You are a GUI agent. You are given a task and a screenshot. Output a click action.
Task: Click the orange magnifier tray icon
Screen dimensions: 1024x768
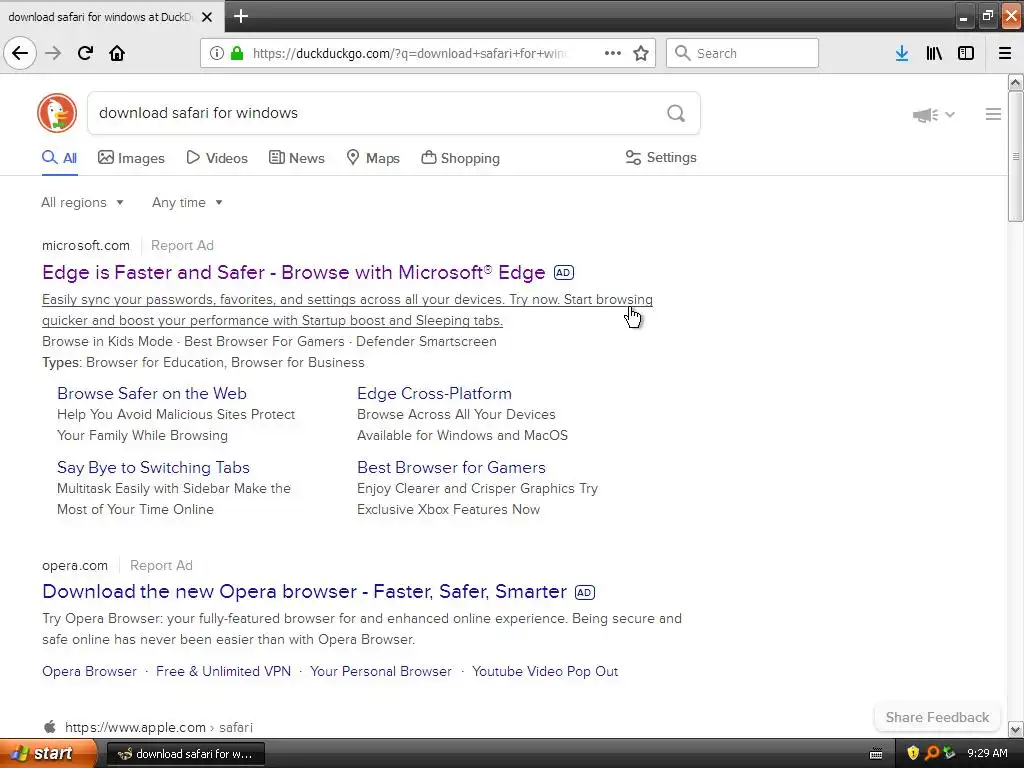(x=932, y=753)
